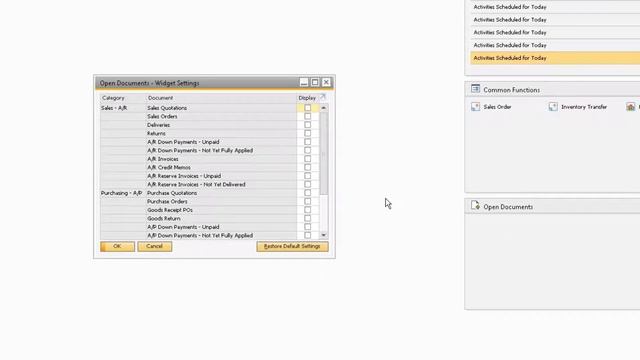Click the Common Functions widget icon
The width and height of the screenshot is (640, 360).
pos(475,89)
